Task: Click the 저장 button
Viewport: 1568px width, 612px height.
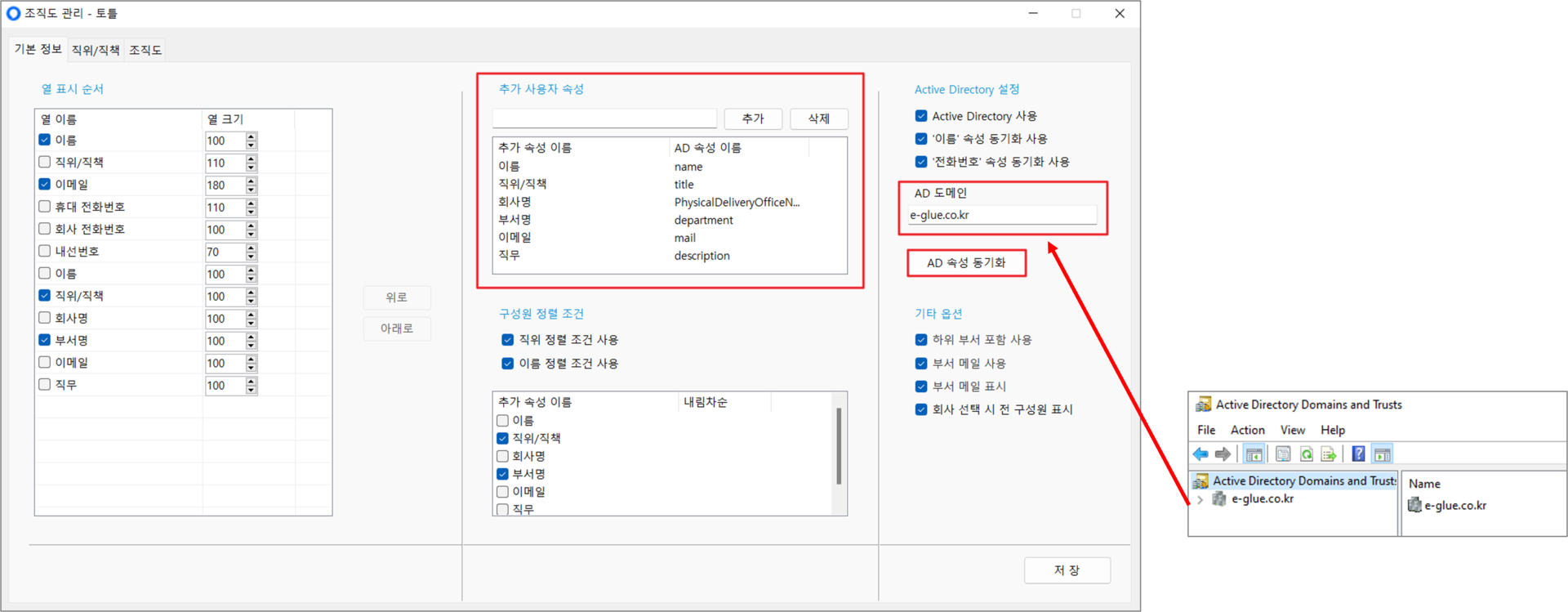Action: (x=1067, y=570)
